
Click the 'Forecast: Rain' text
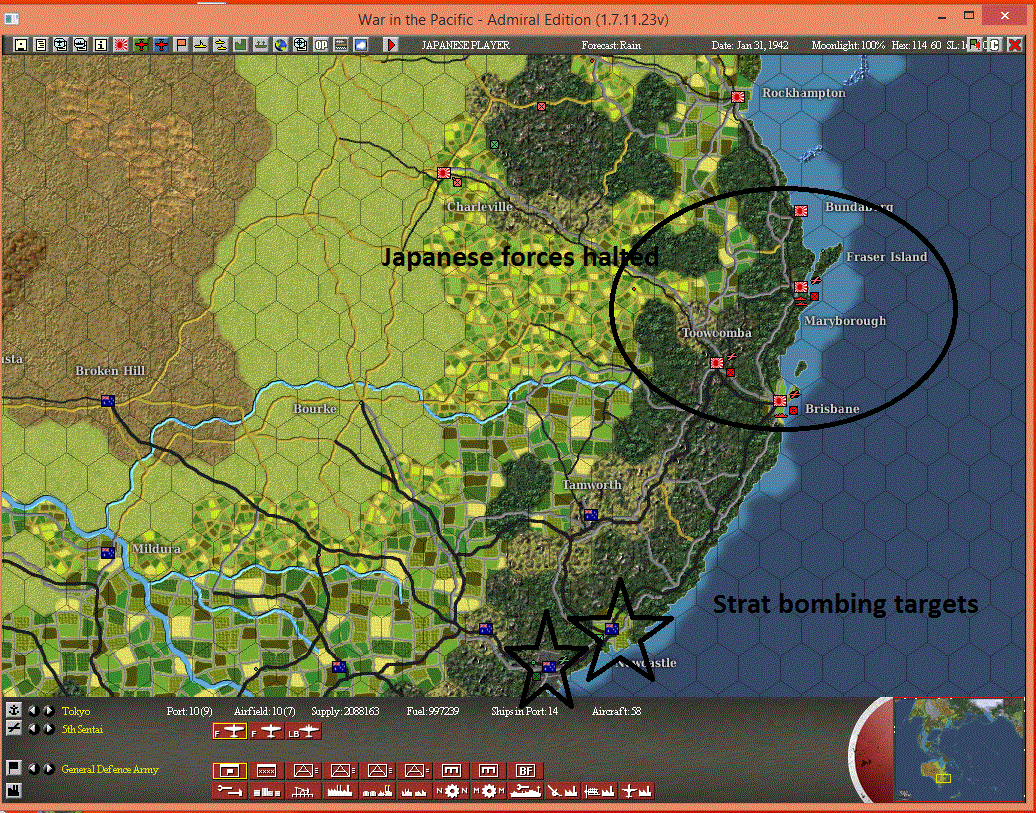click(x=611, y=46)
